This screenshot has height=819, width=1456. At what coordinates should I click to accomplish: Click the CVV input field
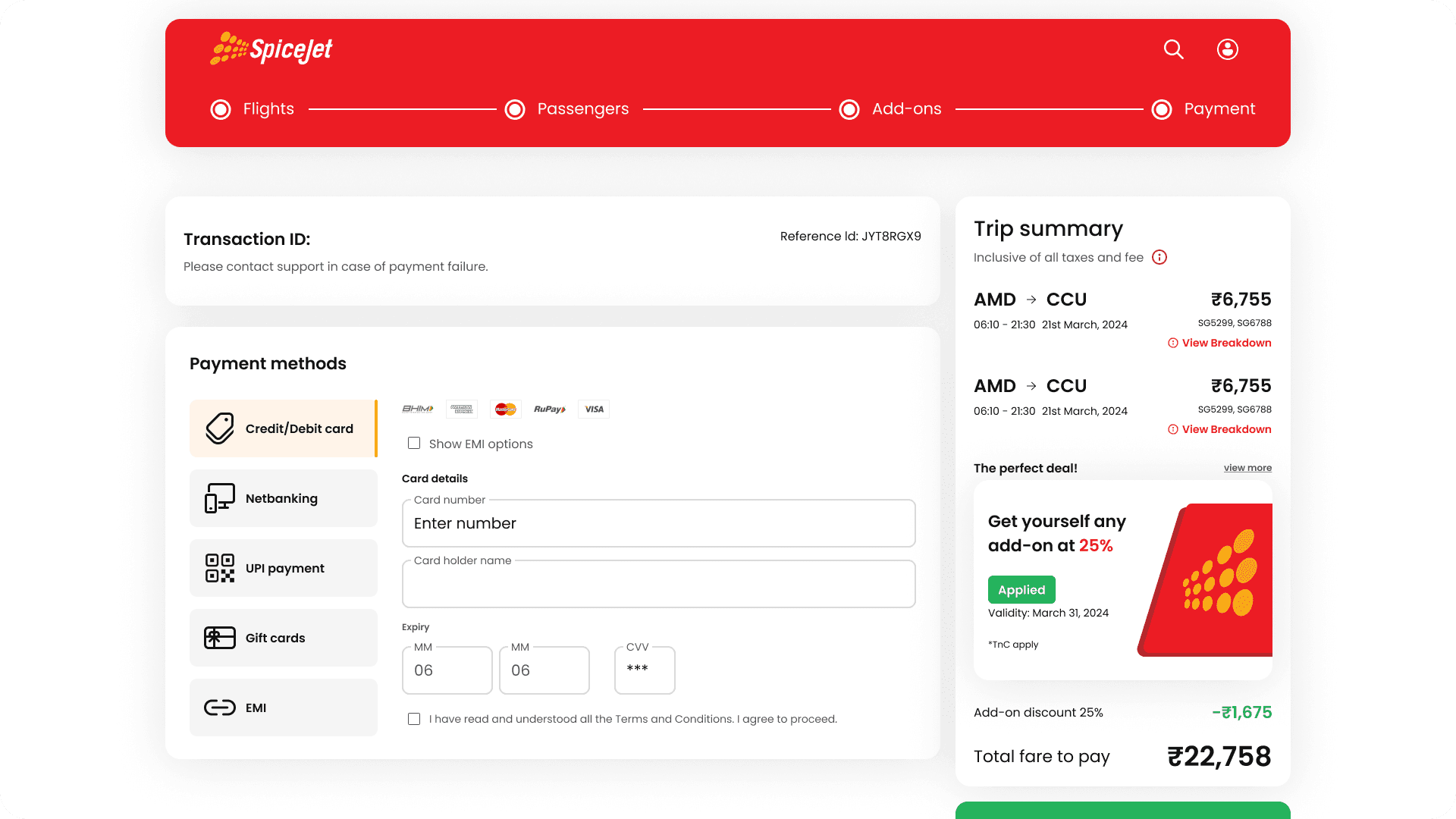point(645,670)
